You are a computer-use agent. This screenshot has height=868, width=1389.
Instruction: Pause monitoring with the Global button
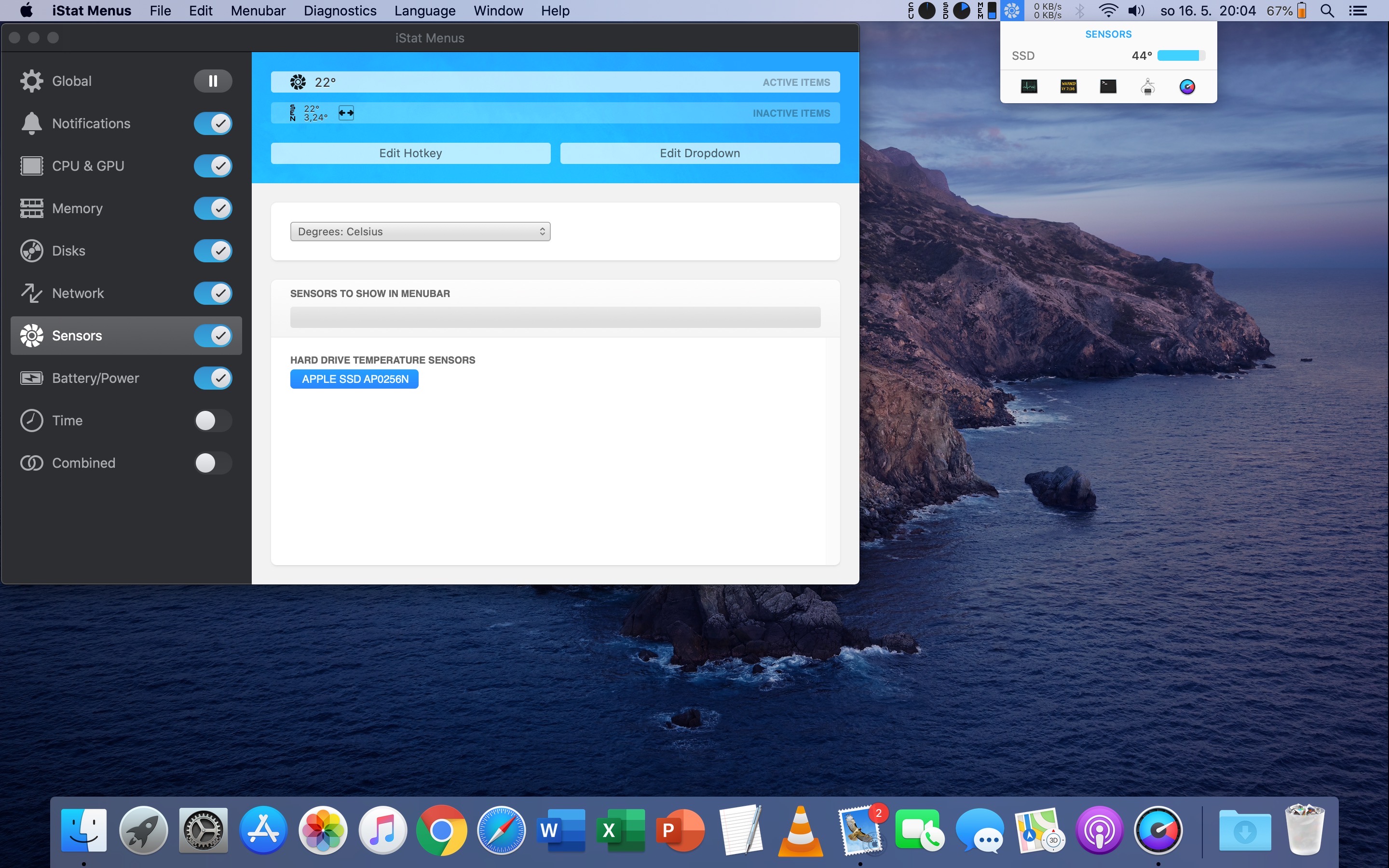point(213,81)
